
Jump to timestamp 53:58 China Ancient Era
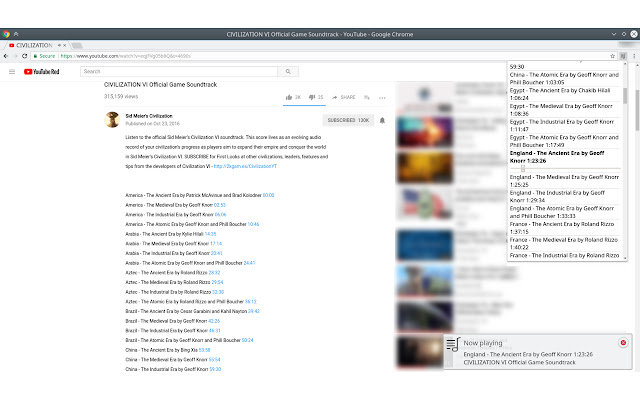point(204,350)
